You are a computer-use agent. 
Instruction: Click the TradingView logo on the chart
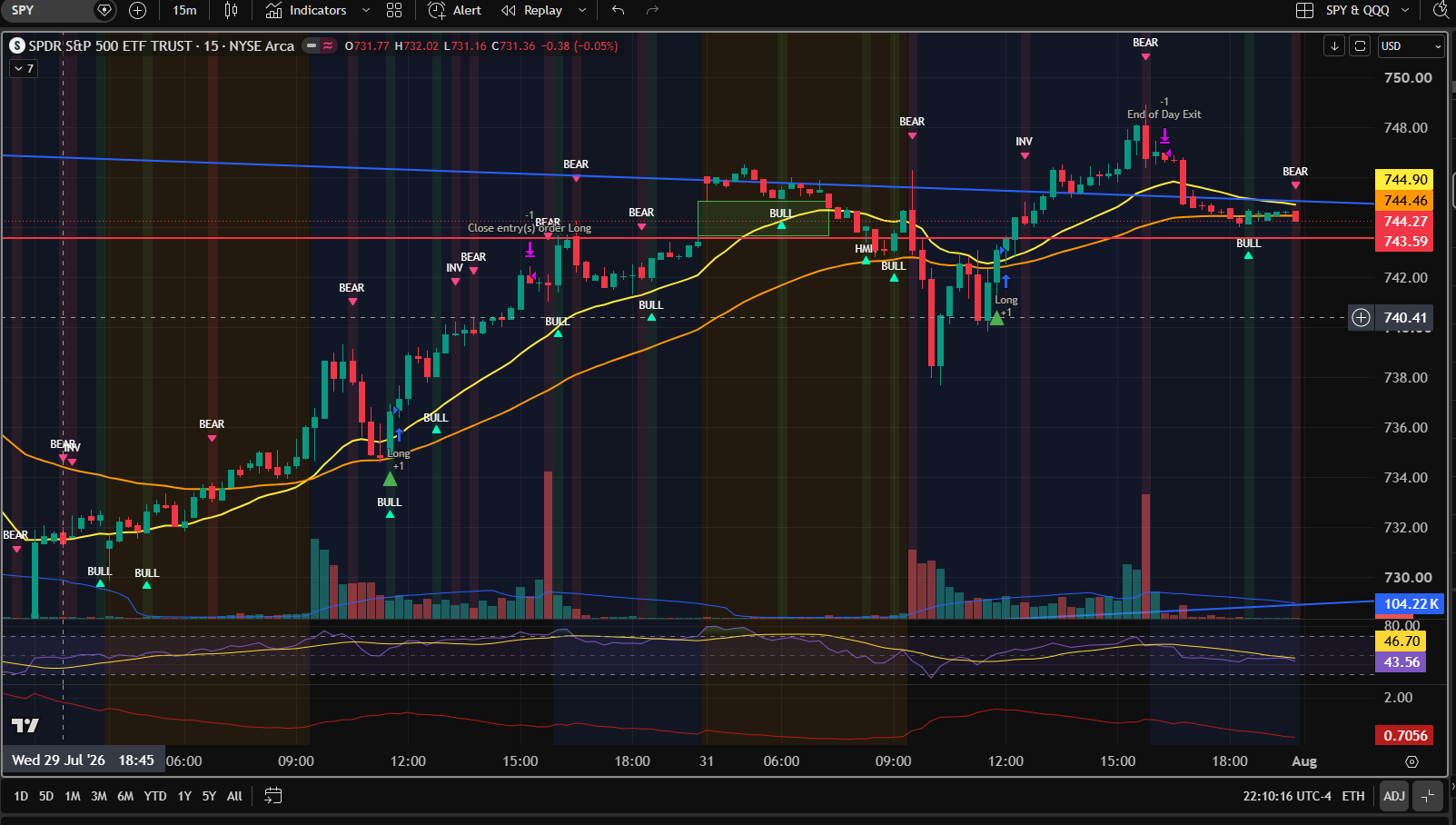(x=25, y=725)
